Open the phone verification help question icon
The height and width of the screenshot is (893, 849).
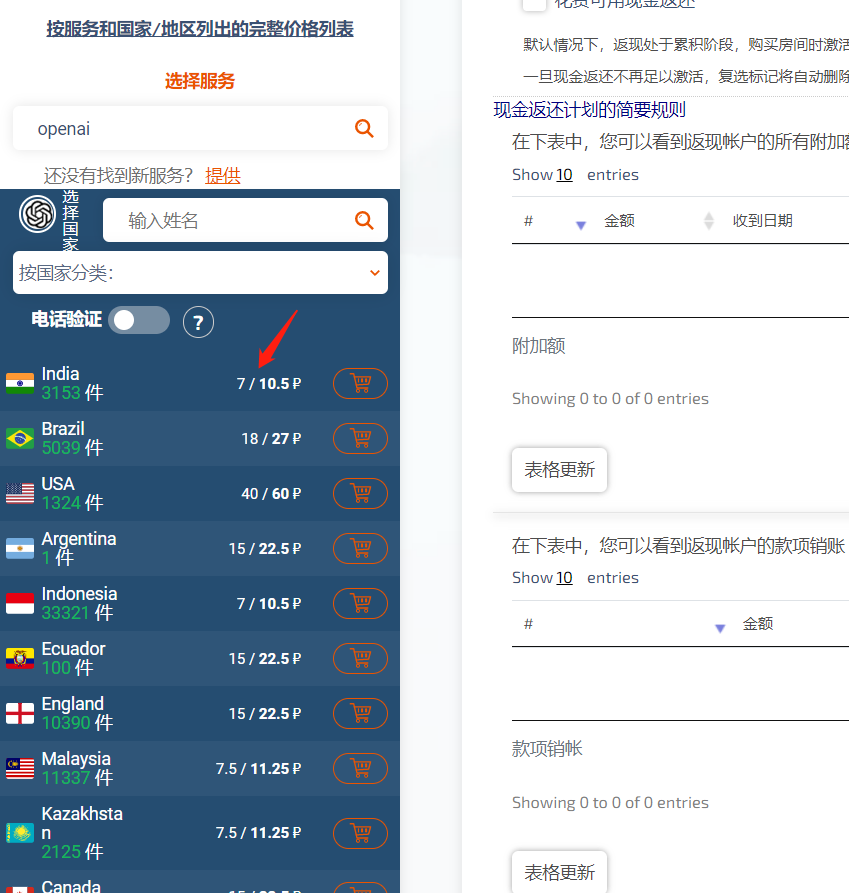click(198, 322)
